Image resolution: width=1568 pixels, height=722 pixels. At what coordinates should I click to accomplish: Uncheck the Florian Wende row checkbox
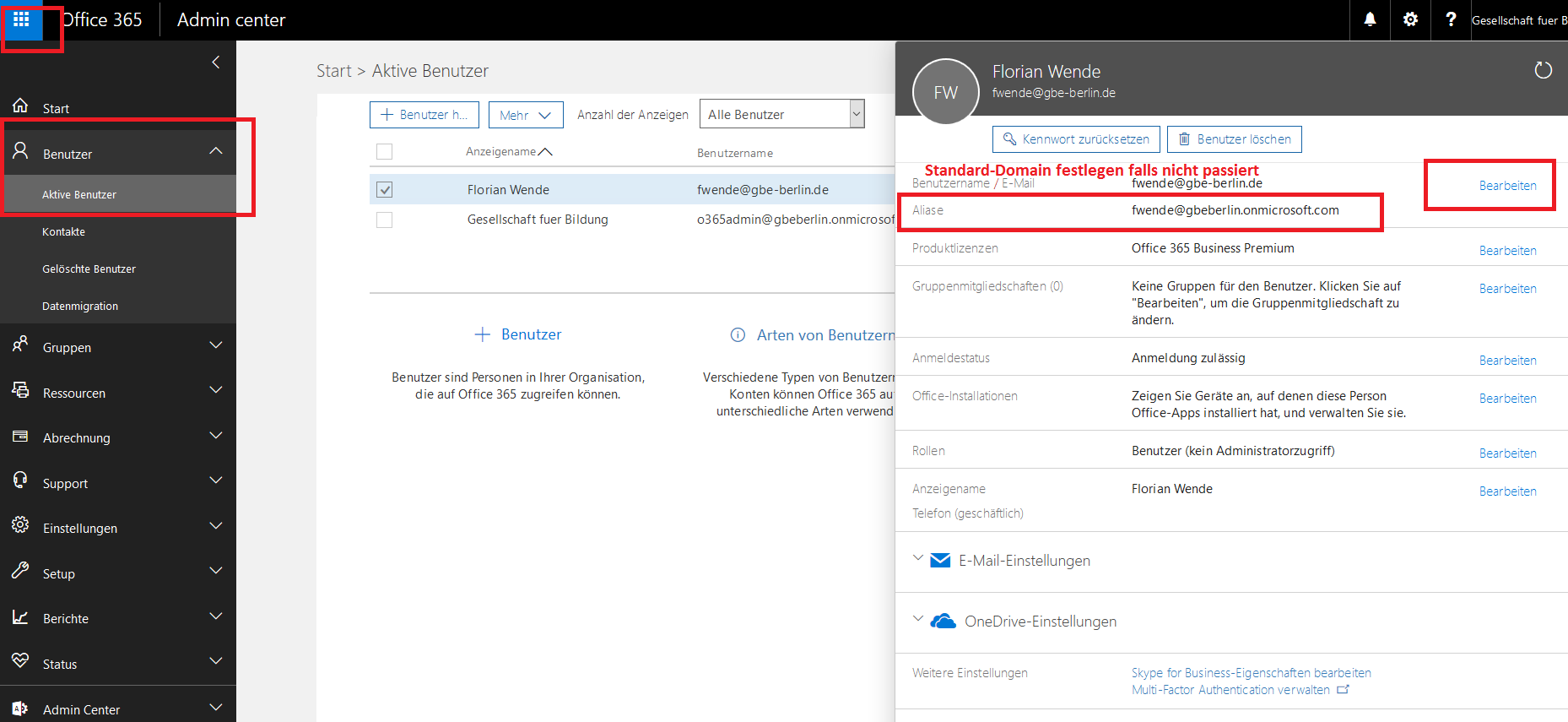385,190
